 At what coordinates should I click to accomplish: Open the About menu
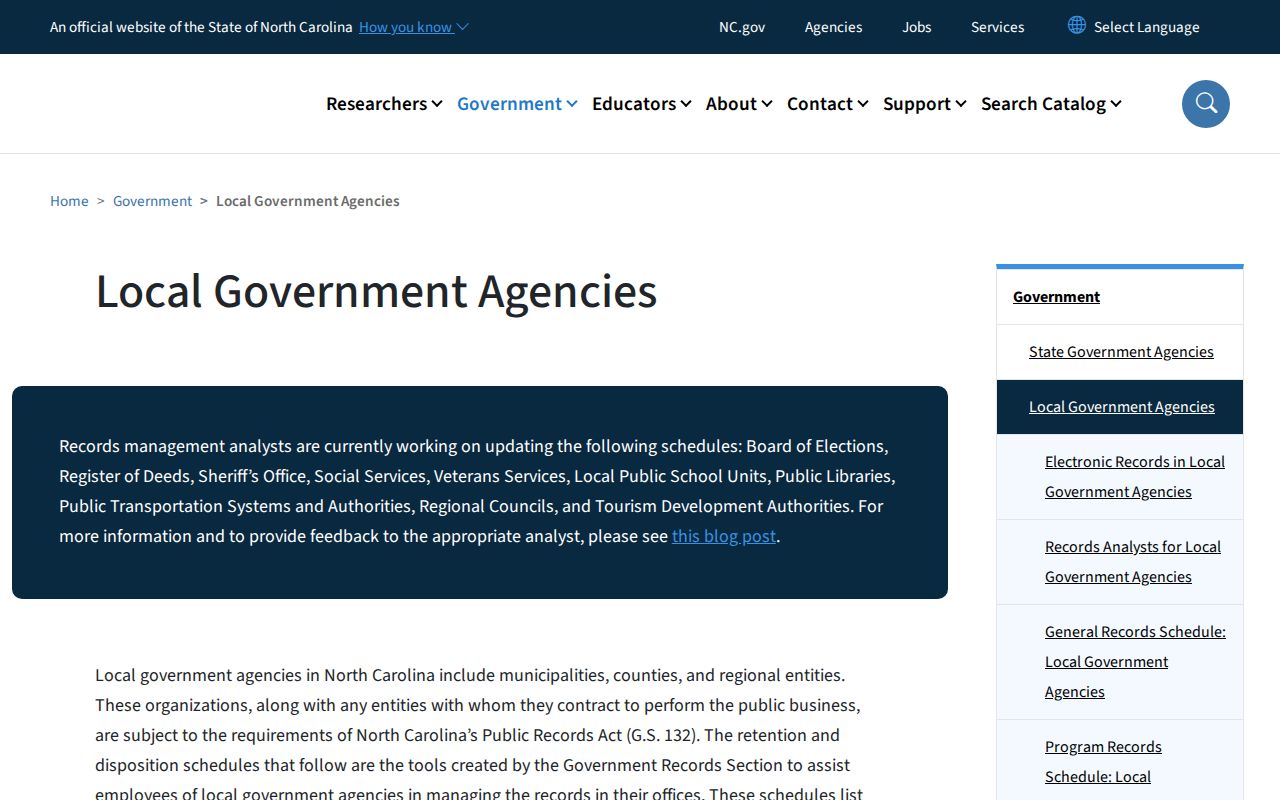pyautogui.click(x=738, y=104)
